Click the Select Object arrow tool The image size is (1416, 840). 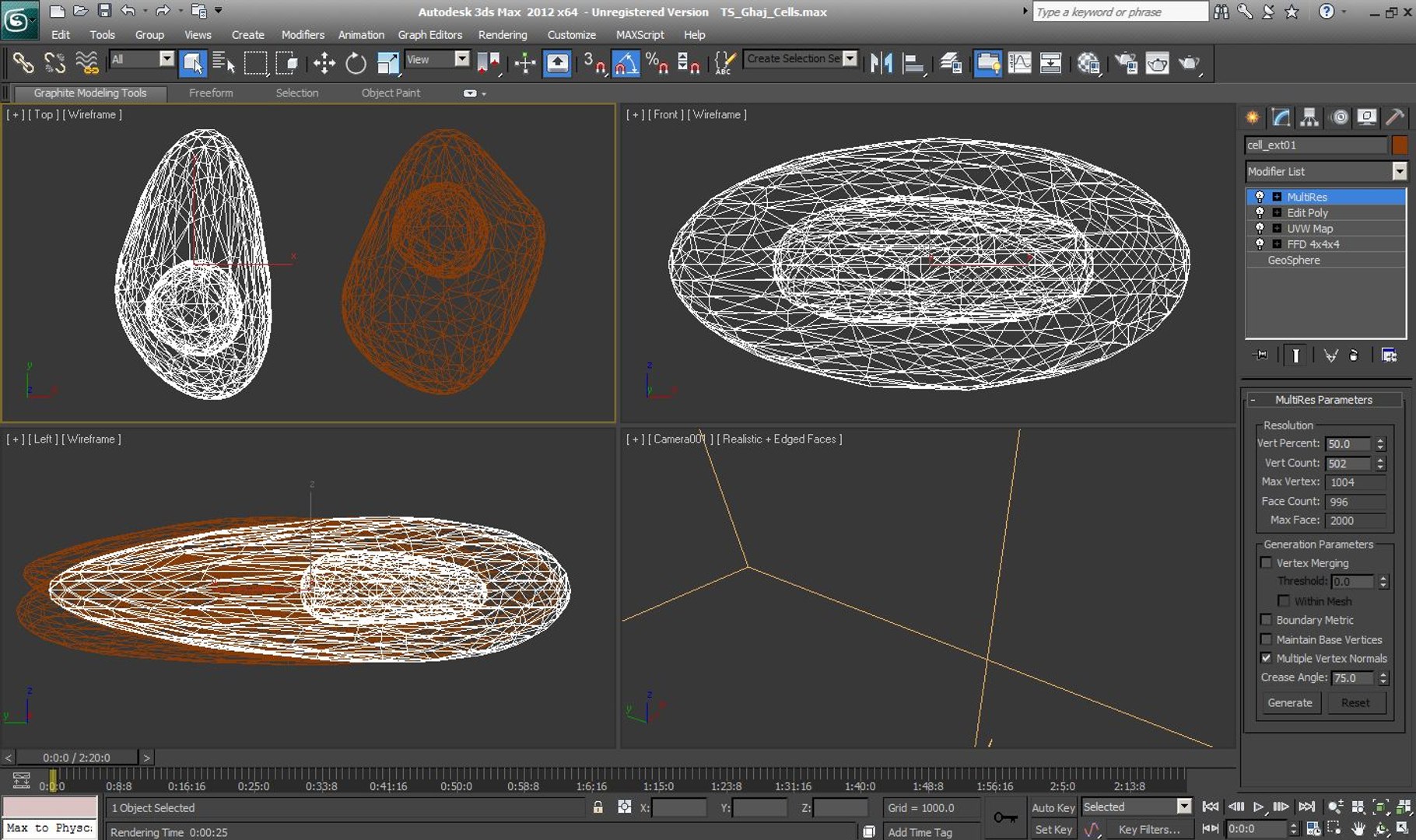pyautogui.click(x=192, y=63)
